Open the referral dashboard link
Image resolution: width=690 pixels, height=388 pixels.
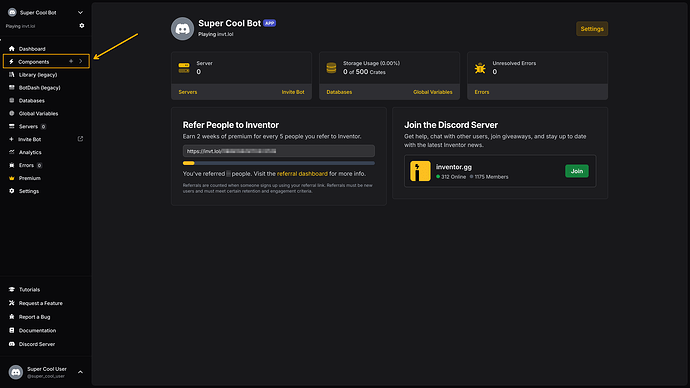pos(302,174)
